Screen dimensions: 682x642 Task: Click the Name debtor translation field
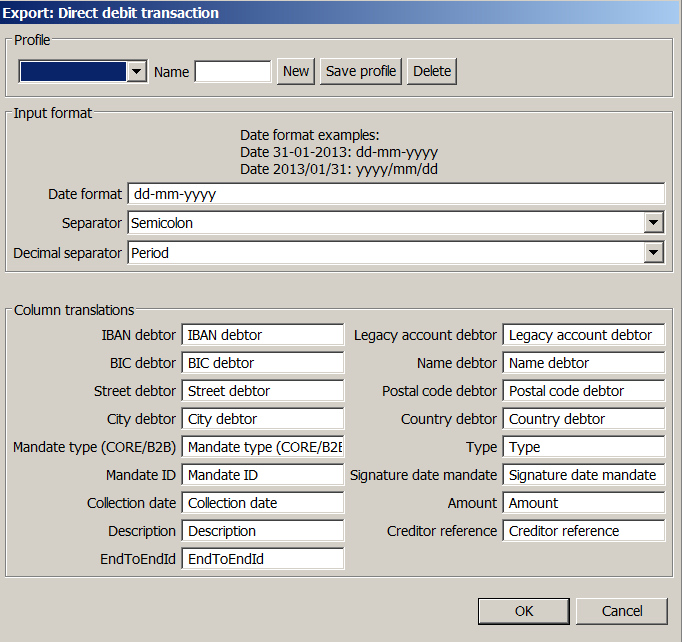584,363
